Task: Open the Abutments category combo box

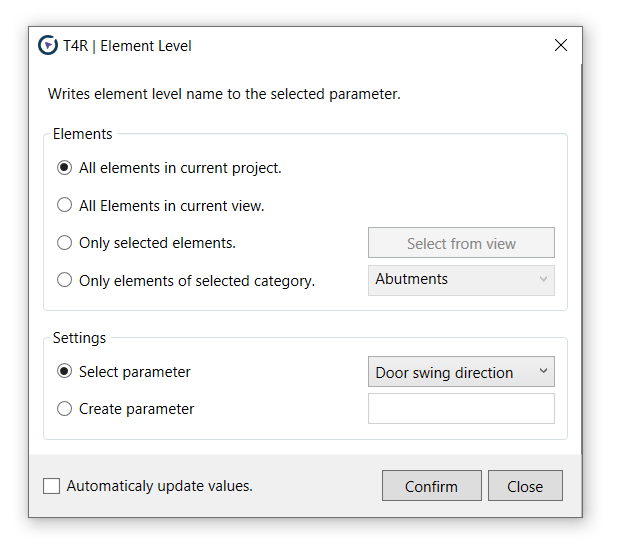Action: (461, 280)
